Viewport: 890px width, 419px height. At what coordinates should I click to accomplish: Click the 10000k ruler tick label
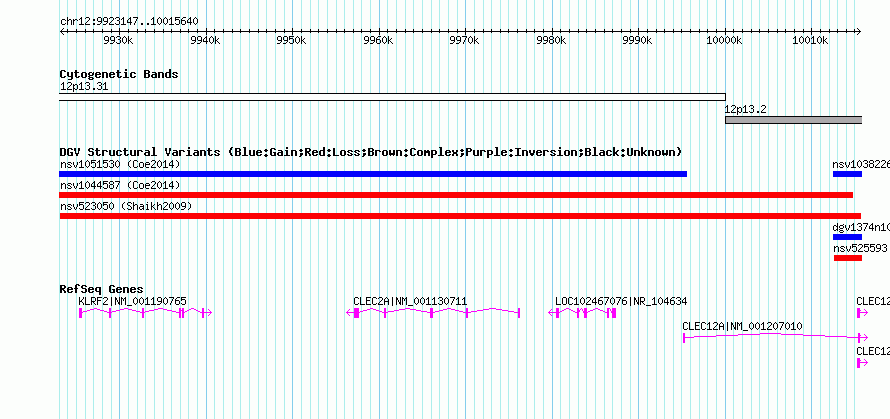[725, 41]
